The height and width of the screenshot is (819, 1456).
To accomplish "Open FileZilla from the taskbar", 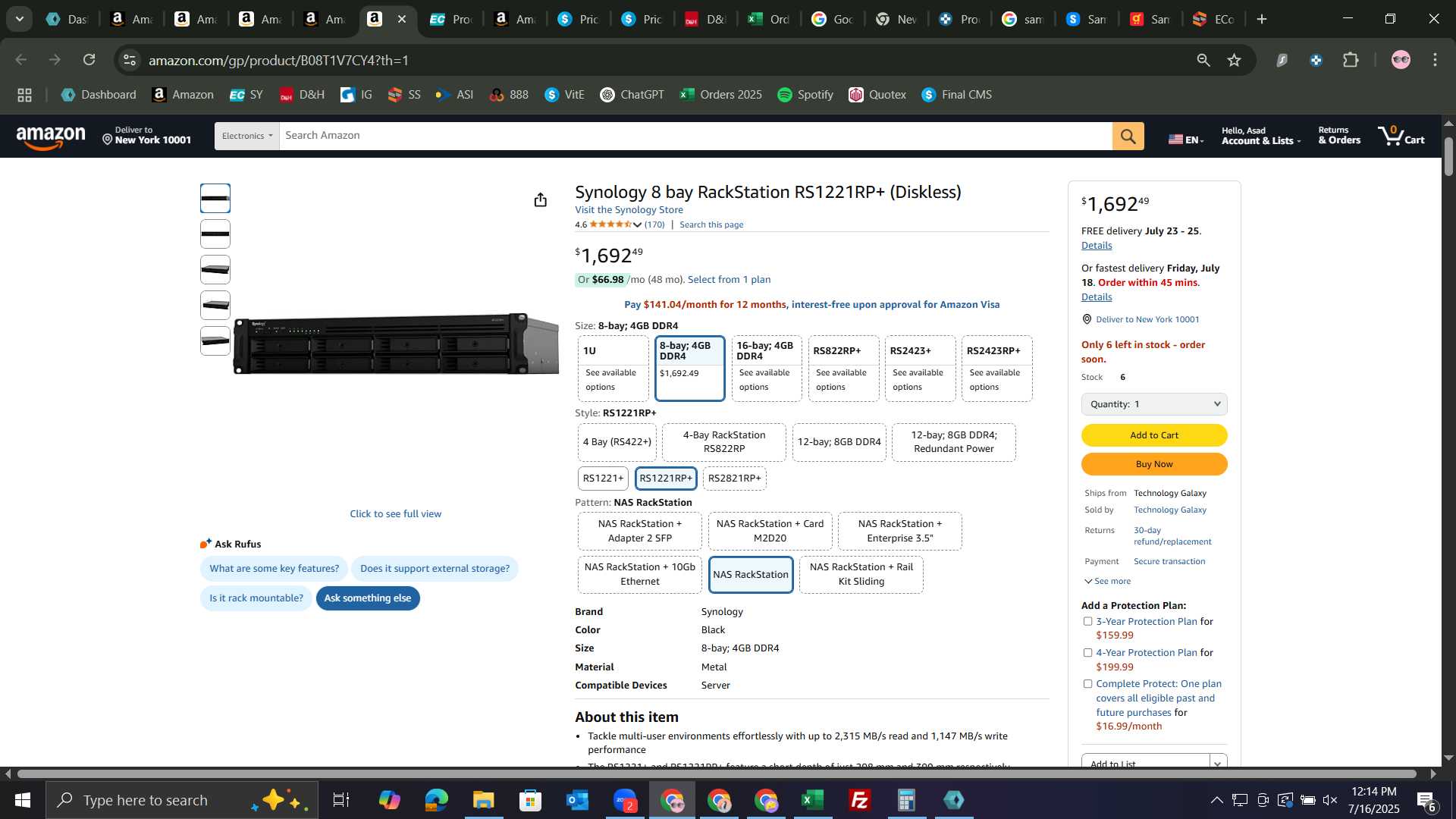I will coord(859,800).
